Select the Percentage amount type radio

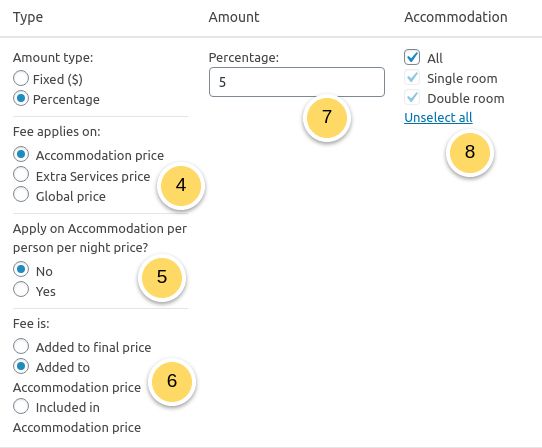pos(21,99)
